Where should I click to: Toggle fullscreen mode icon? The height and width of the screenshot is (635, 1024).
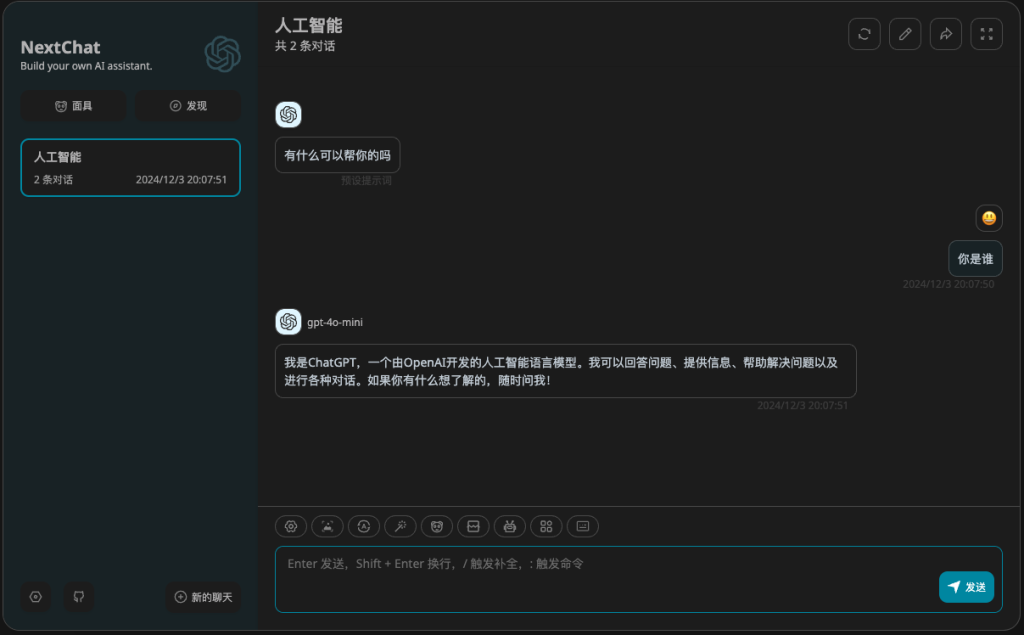tap(987, 34)
